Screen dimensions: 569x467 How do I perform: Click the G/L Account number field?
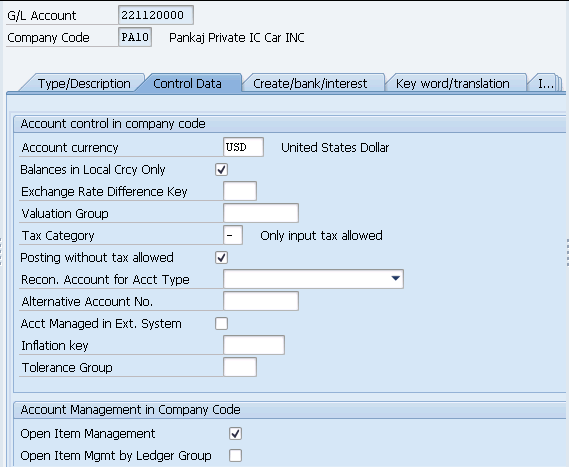point(156,15)
